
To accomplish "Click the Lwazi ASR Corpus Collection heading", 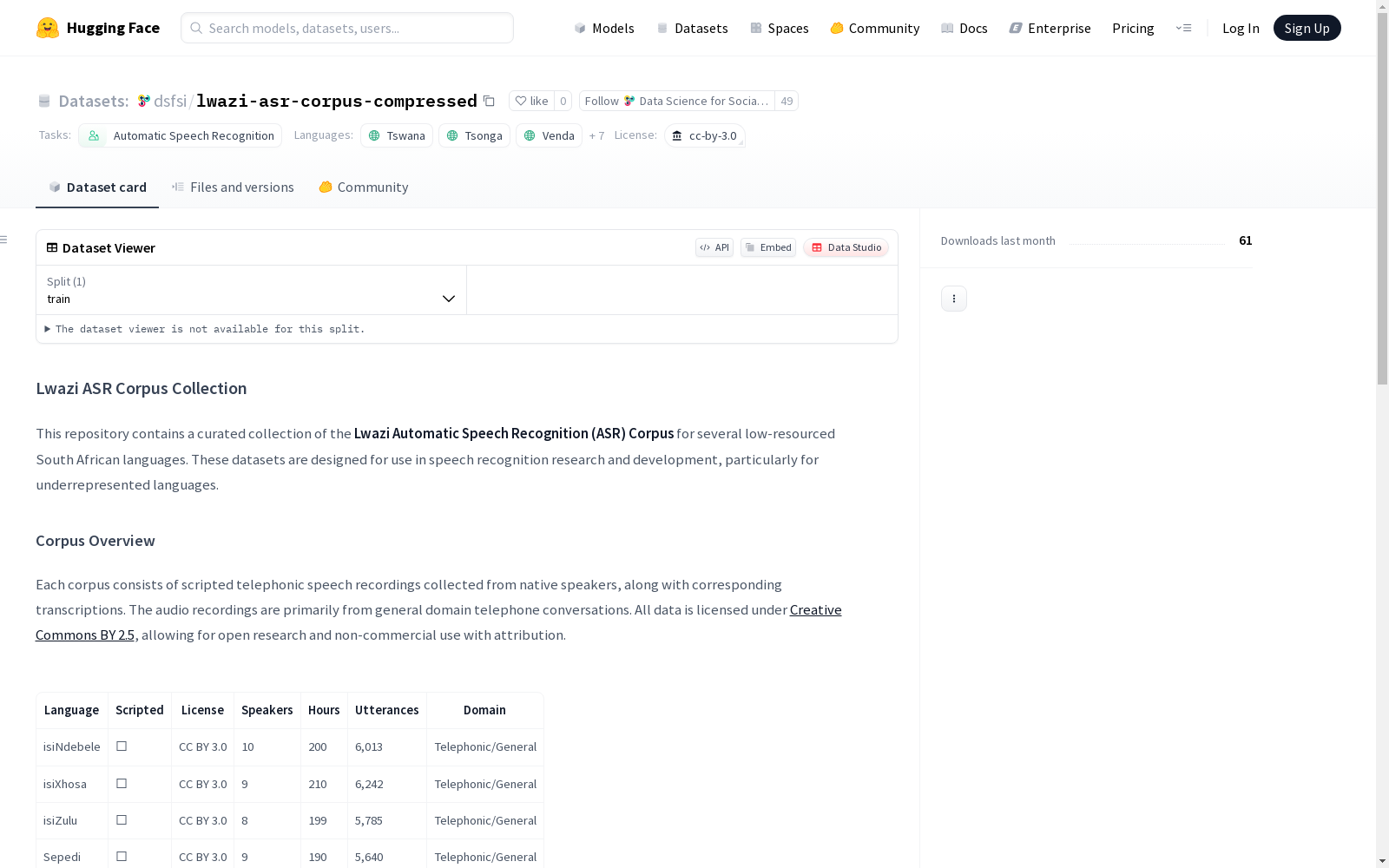I will 142,388.
